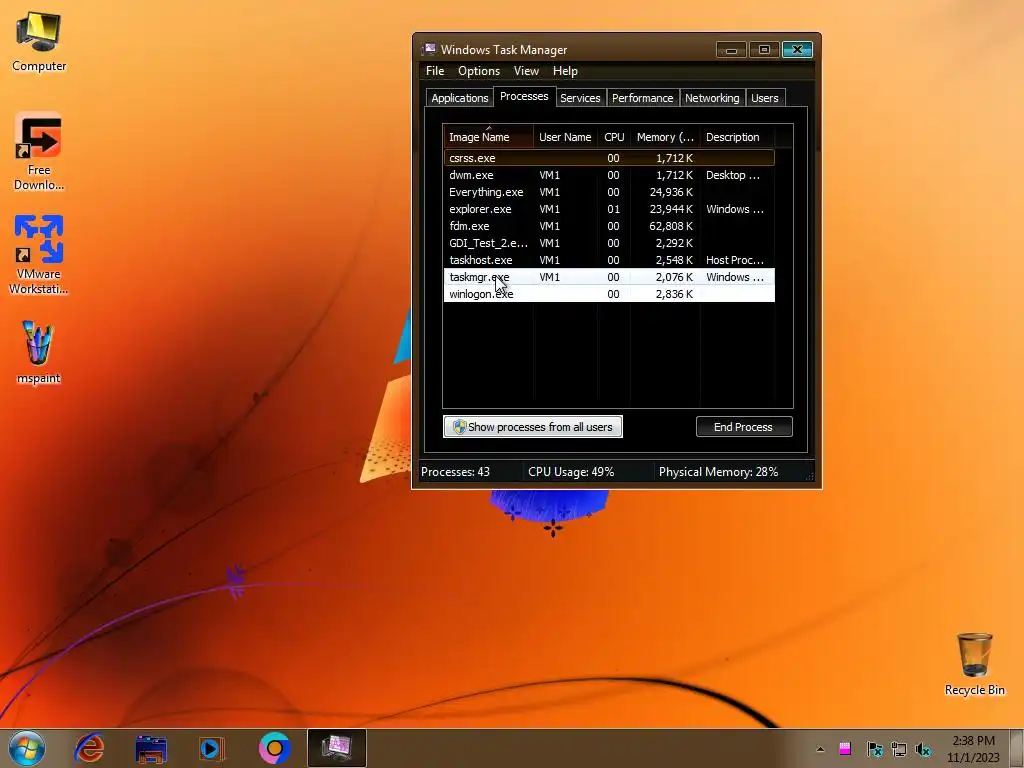Switch to the Services tab

coord(580,98)
